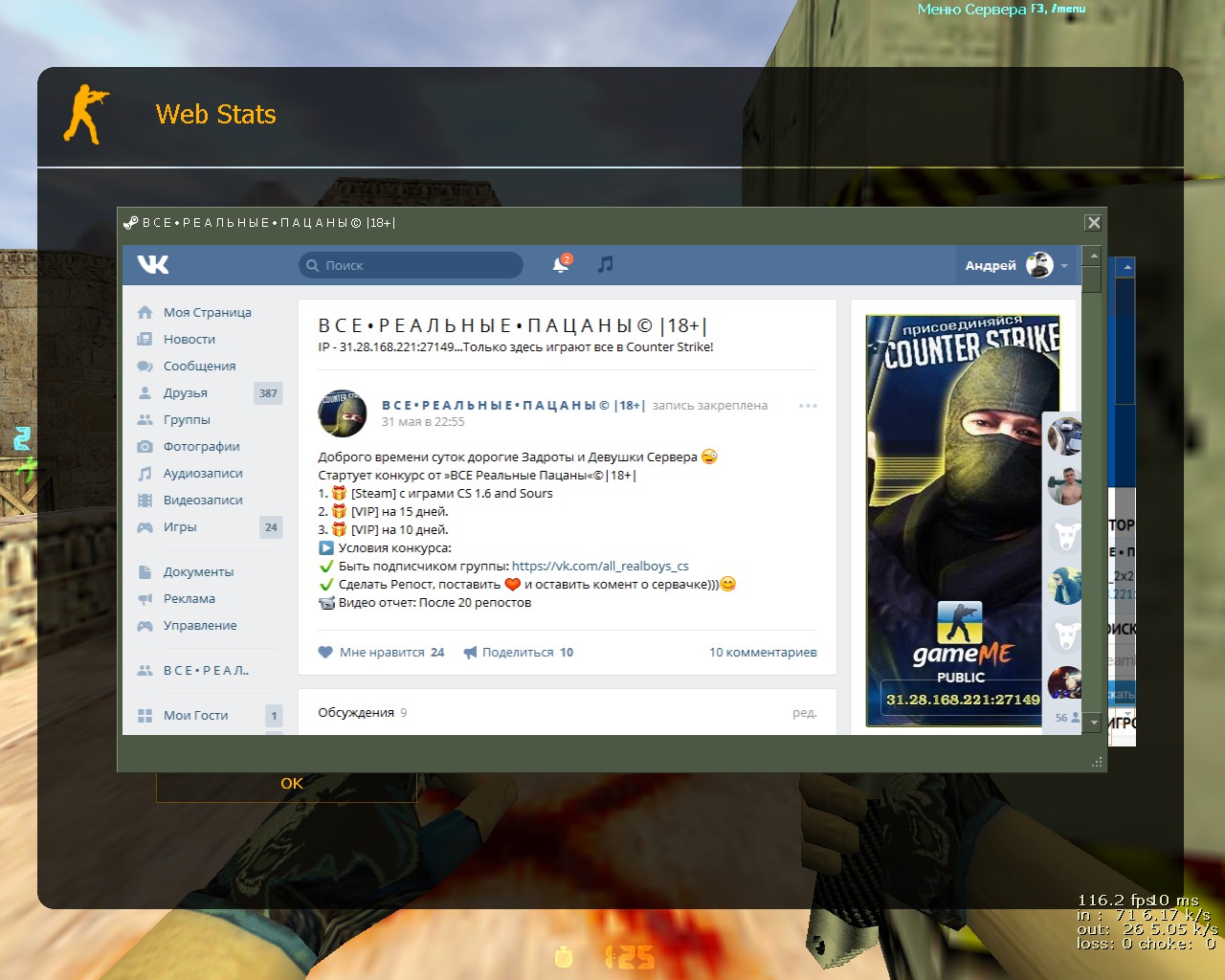Viewport: 1225px width, 980px height.
Task: Click the share megaphone icon under the post
Action: click(x=470, y=652)
